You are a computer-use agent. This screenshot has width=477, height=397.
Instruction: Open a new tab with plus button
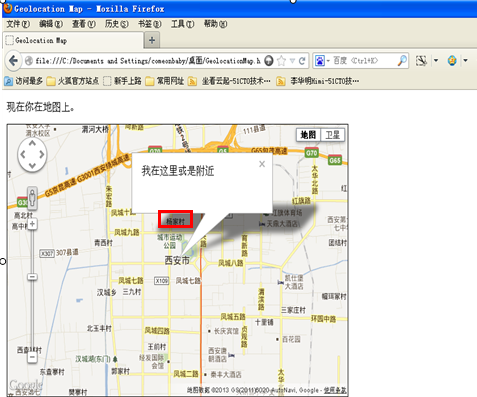point(152,40)
